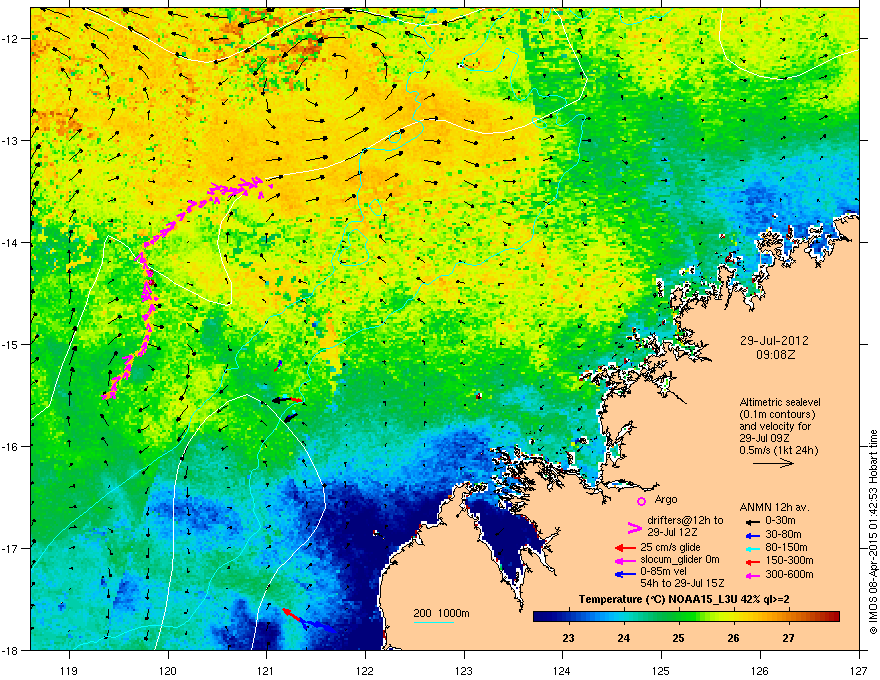The image size is (880, 680).
Task: Click the cyan bathymetry line under '200 1000m'
Action: point(434,623)
